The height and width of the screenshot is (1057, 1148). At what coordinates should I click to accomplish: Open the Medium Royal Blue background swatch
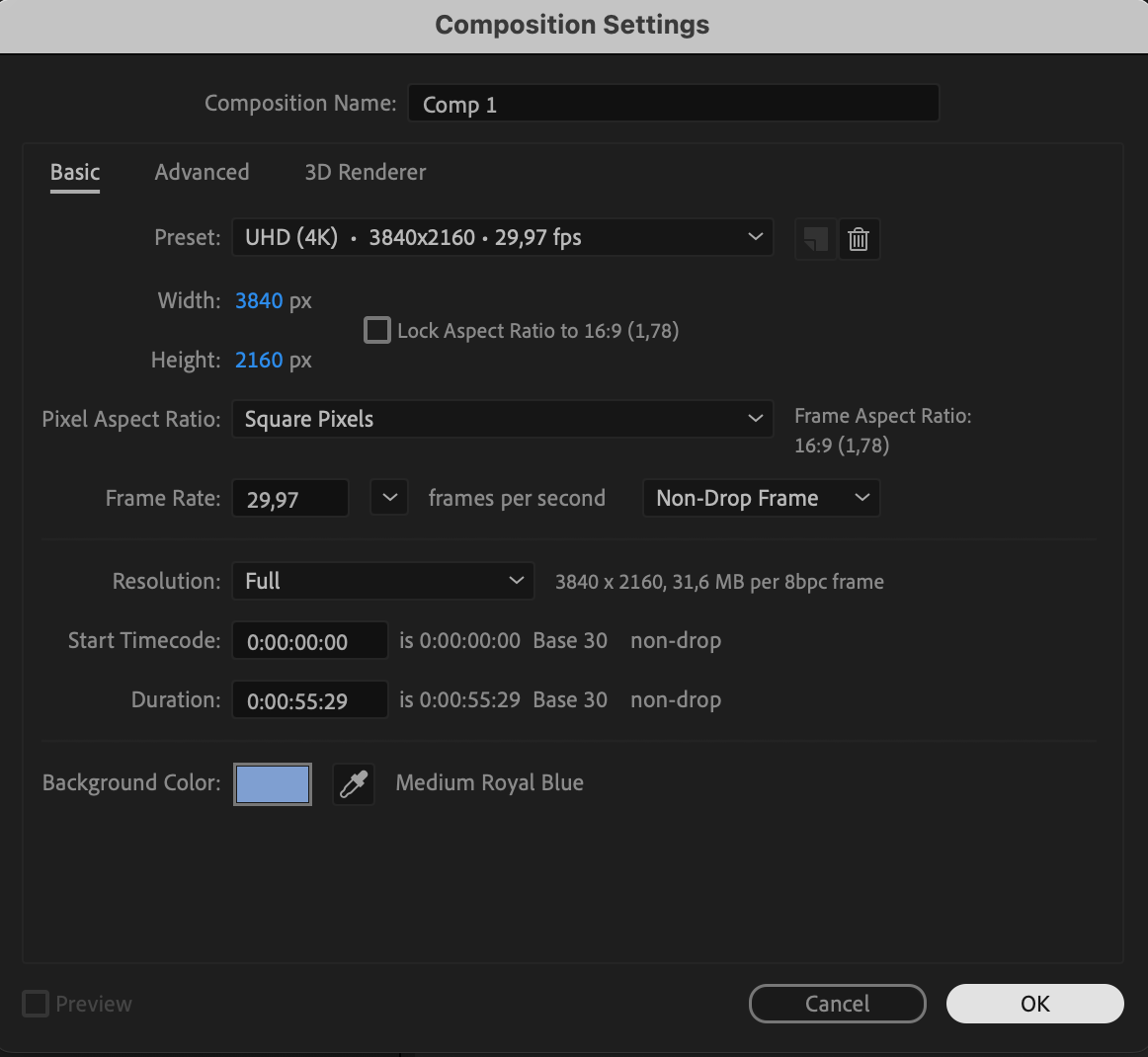click(273, 784)
